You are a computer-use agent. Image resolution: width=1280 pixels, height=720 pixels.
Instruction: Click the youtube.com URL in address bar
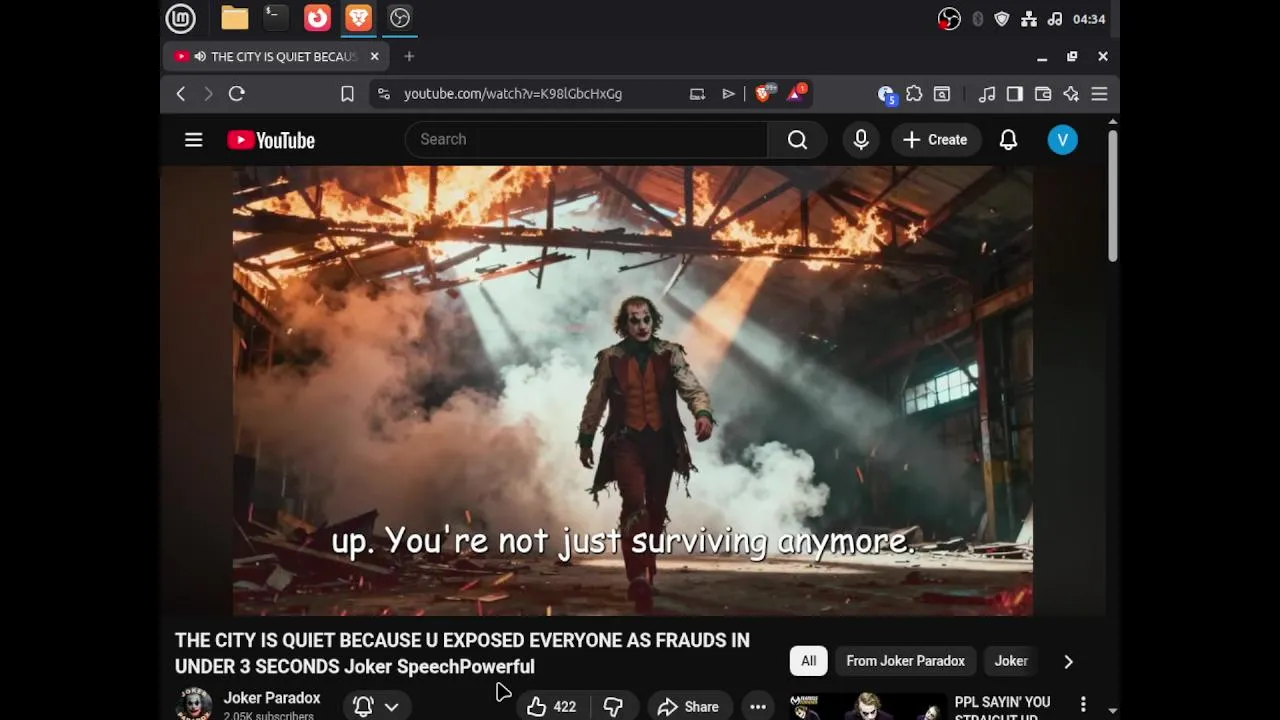(513, 93)
